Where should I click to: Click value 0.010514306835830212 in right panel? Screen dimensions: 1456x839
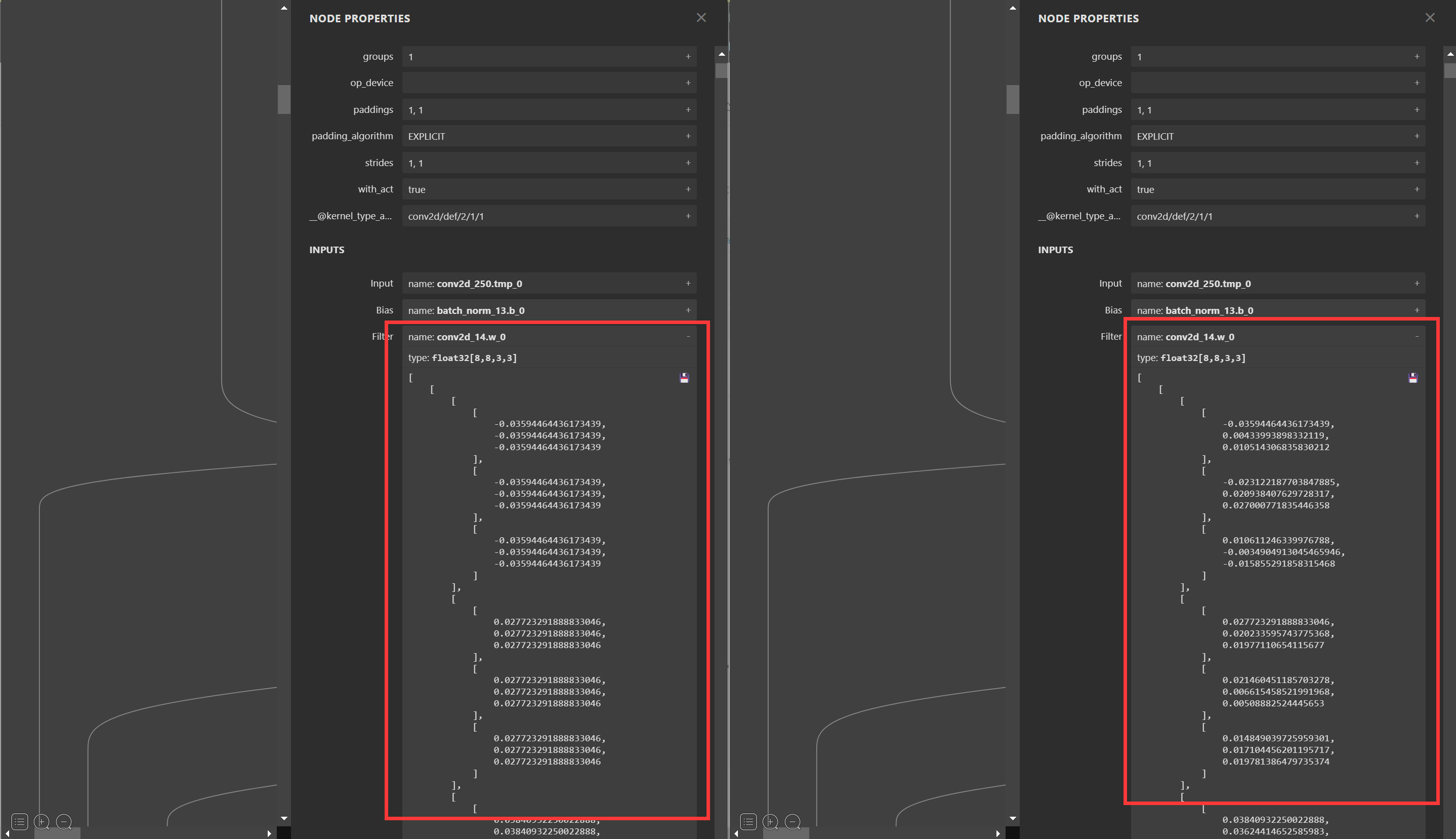coord(1276,447)
